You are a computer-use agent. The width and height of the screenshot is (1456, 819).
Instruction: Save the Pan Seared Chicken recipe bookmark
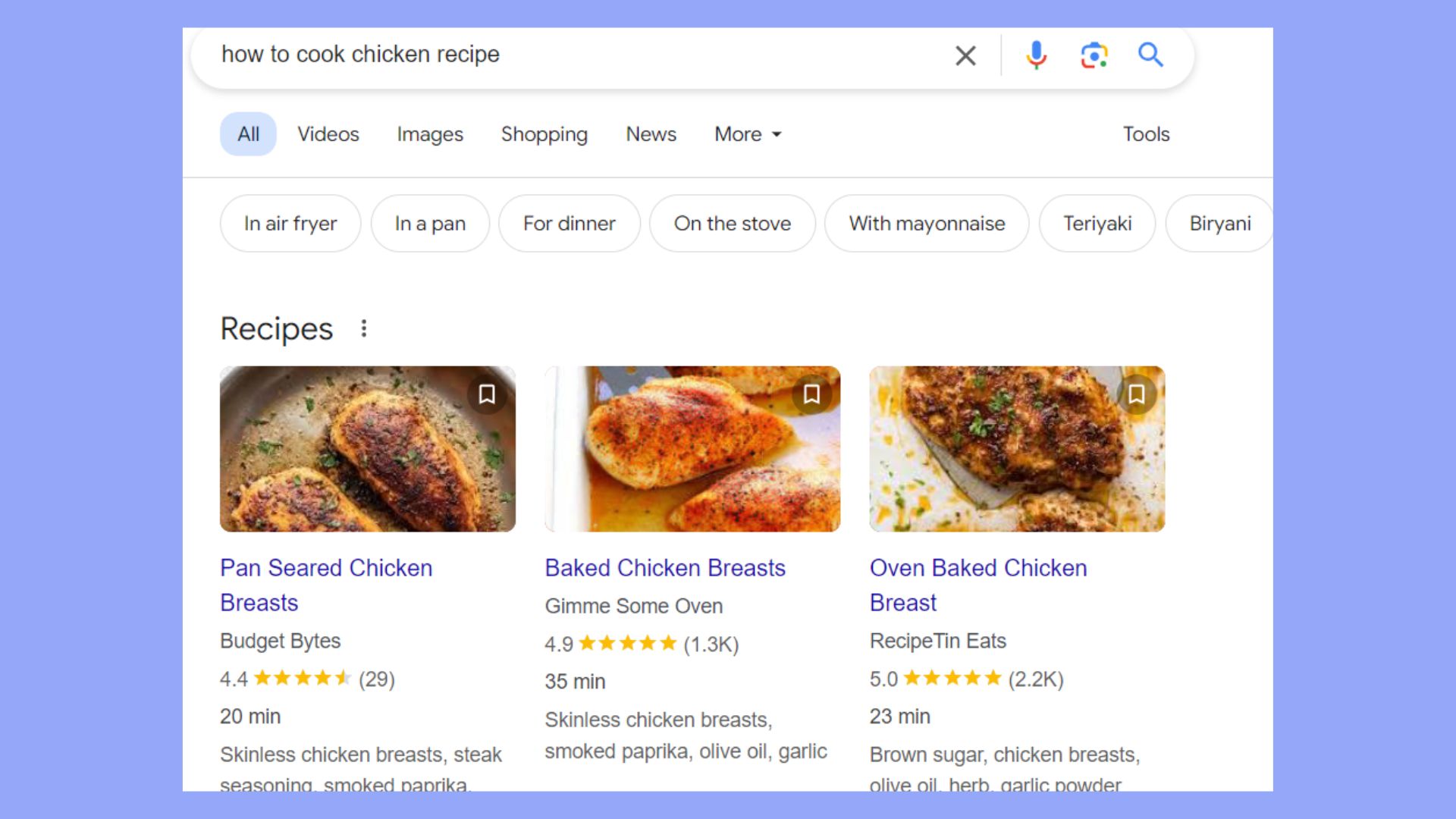pyautogui.click(x=488, y=394)
